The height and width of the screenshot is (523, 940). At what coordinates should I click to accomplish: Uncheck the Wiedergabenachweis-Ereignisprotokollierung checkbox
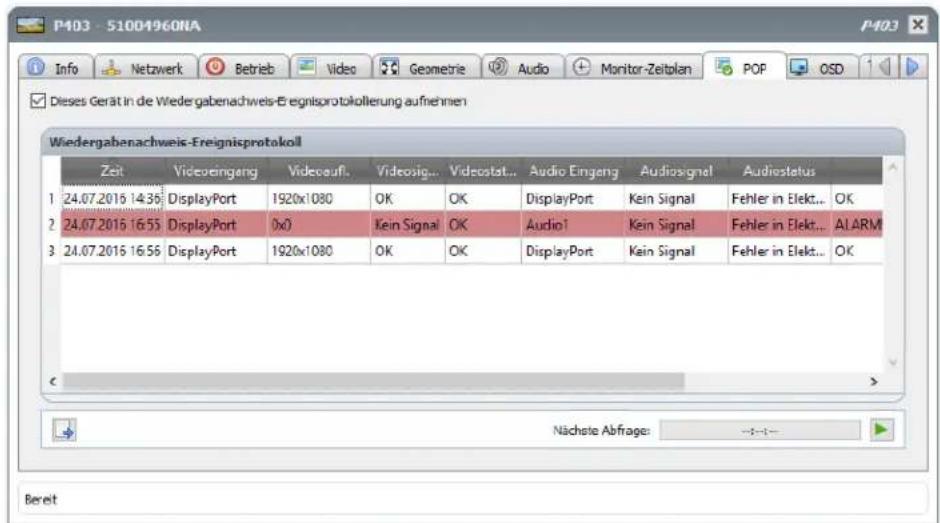tap(38, 101)
